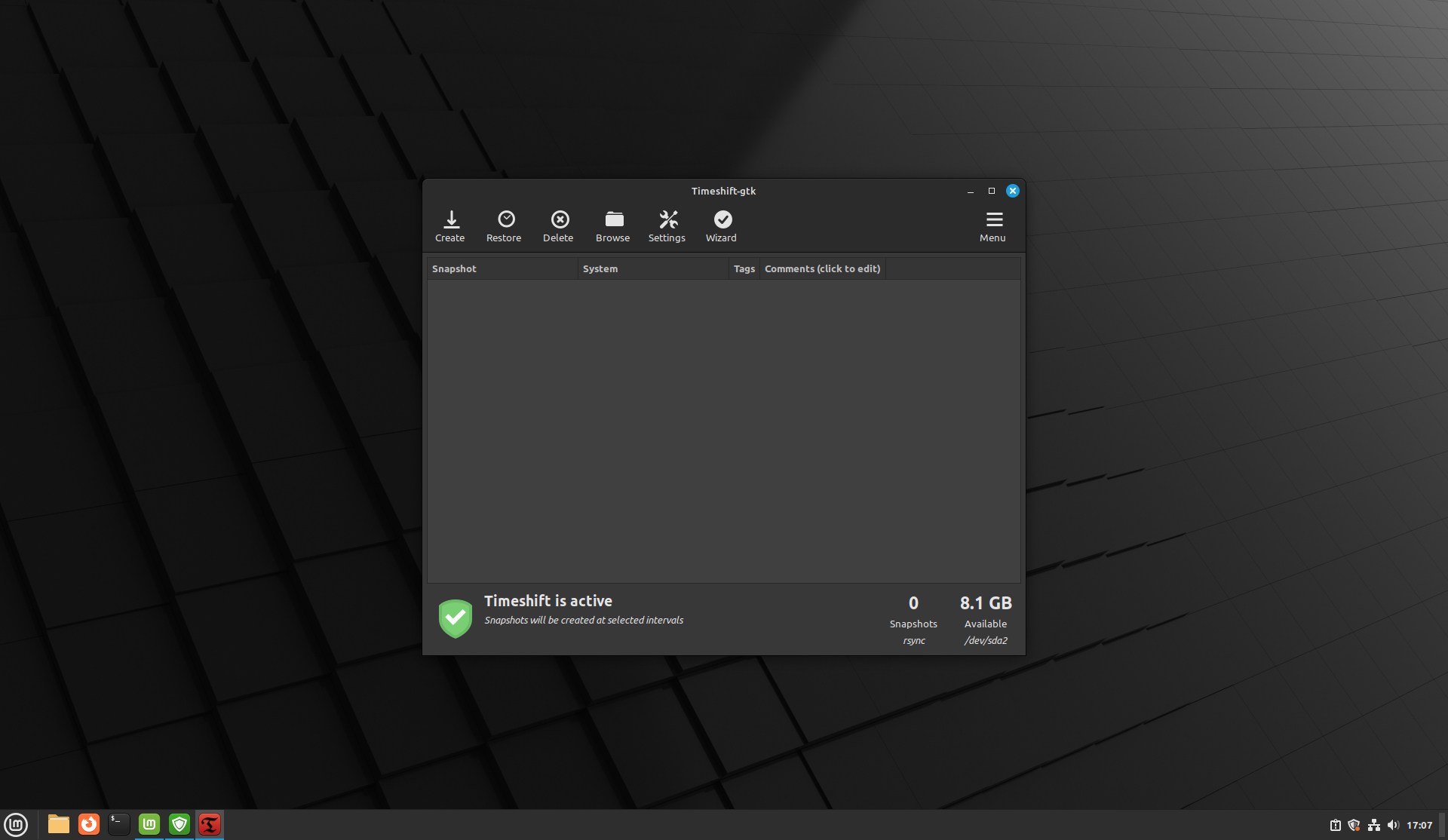The height and width of the screenshot is (840, 1448).
Task: Create a new snapshot in Timeshift
Action: tap(450, 226)
